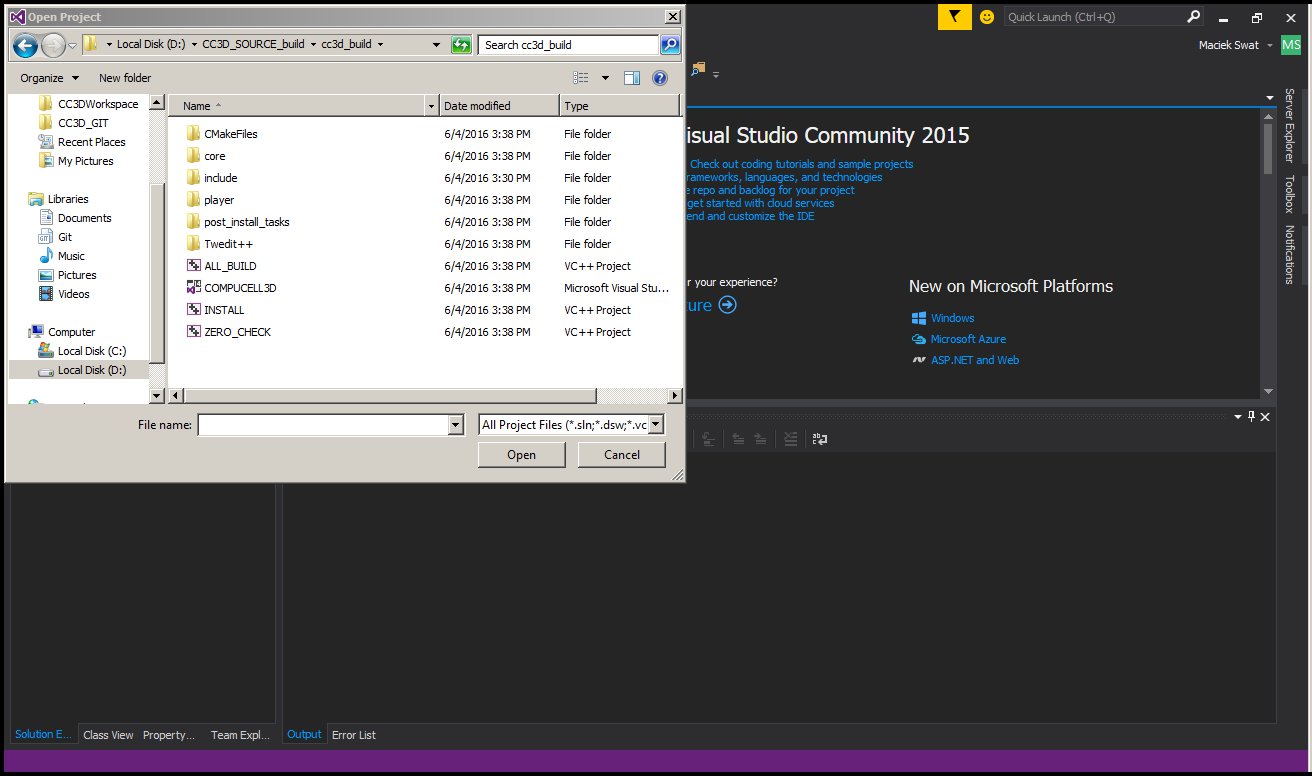Toggle the preview pane in dialog
Image resolution: width=1312 pixels, height=776 pixels.
point(631,78)
